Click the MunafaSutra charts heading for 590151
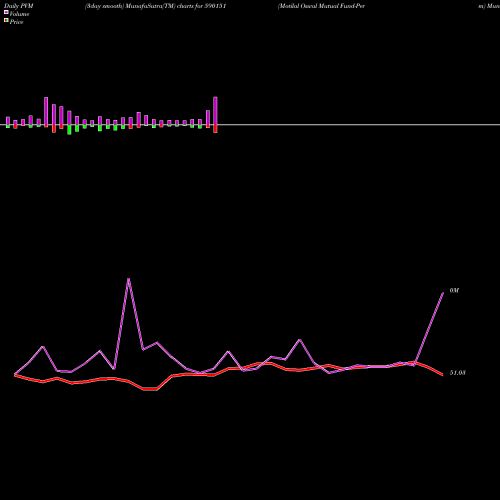The image size is (500, 500). [156, 6]
